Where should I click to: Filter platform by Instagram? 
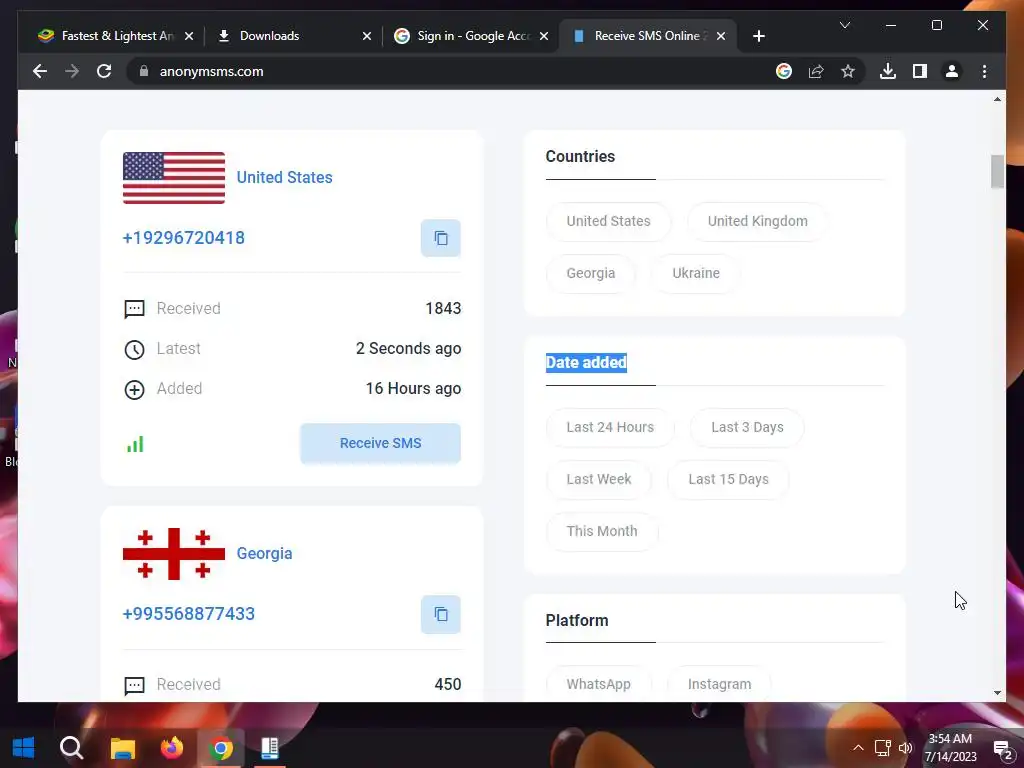(x=719, y=684)
